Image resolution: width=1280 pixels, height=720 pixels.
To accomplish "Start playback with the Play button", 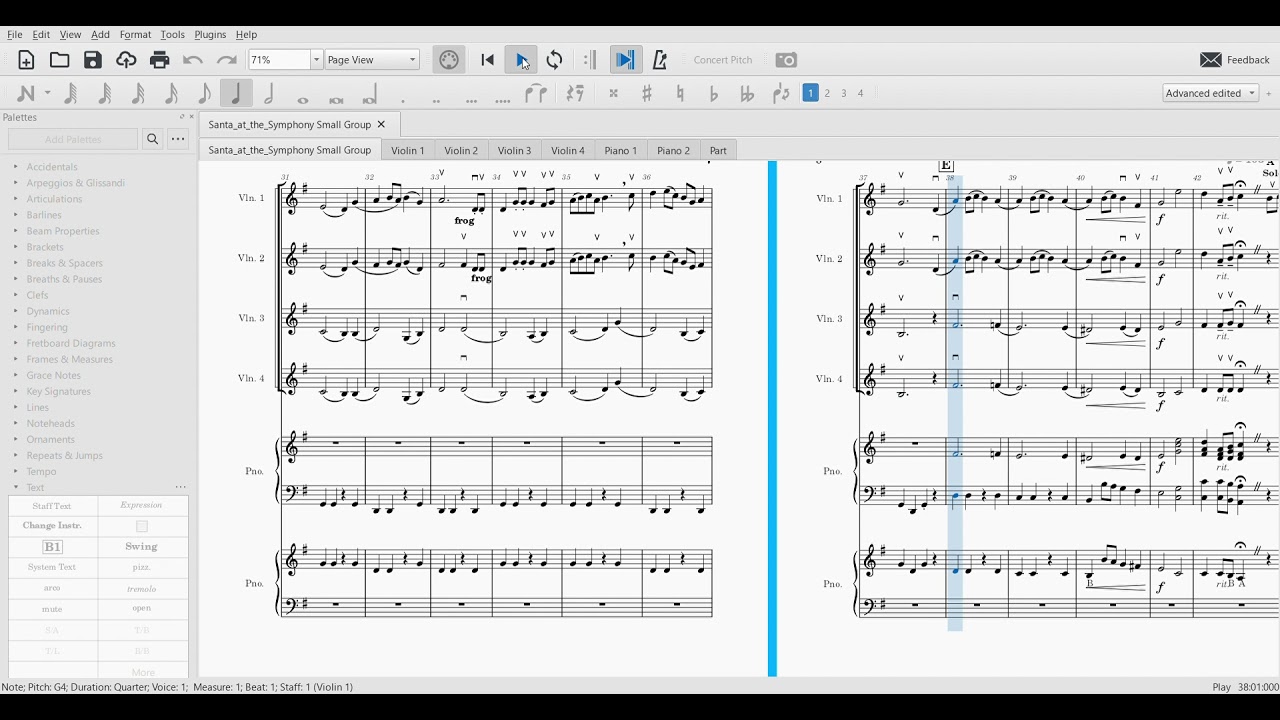I will (x=521, y=60).
